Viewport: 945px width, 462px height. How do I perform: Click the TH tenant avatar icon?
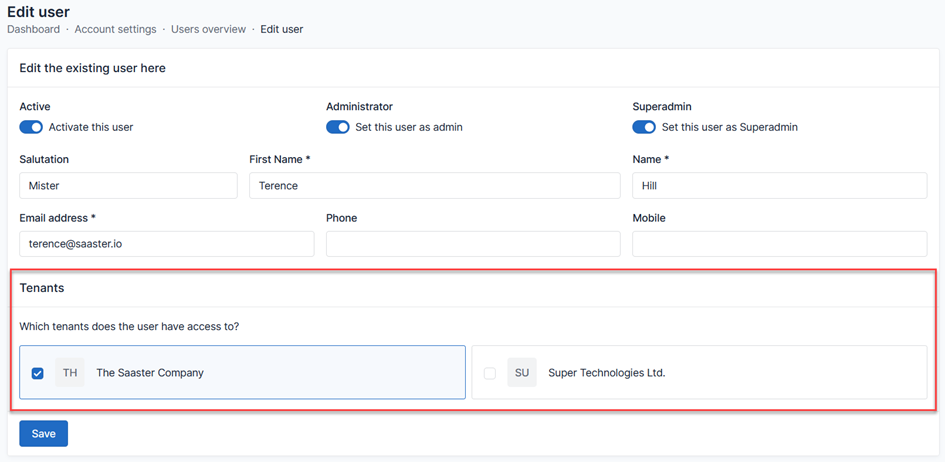point(70,373)
